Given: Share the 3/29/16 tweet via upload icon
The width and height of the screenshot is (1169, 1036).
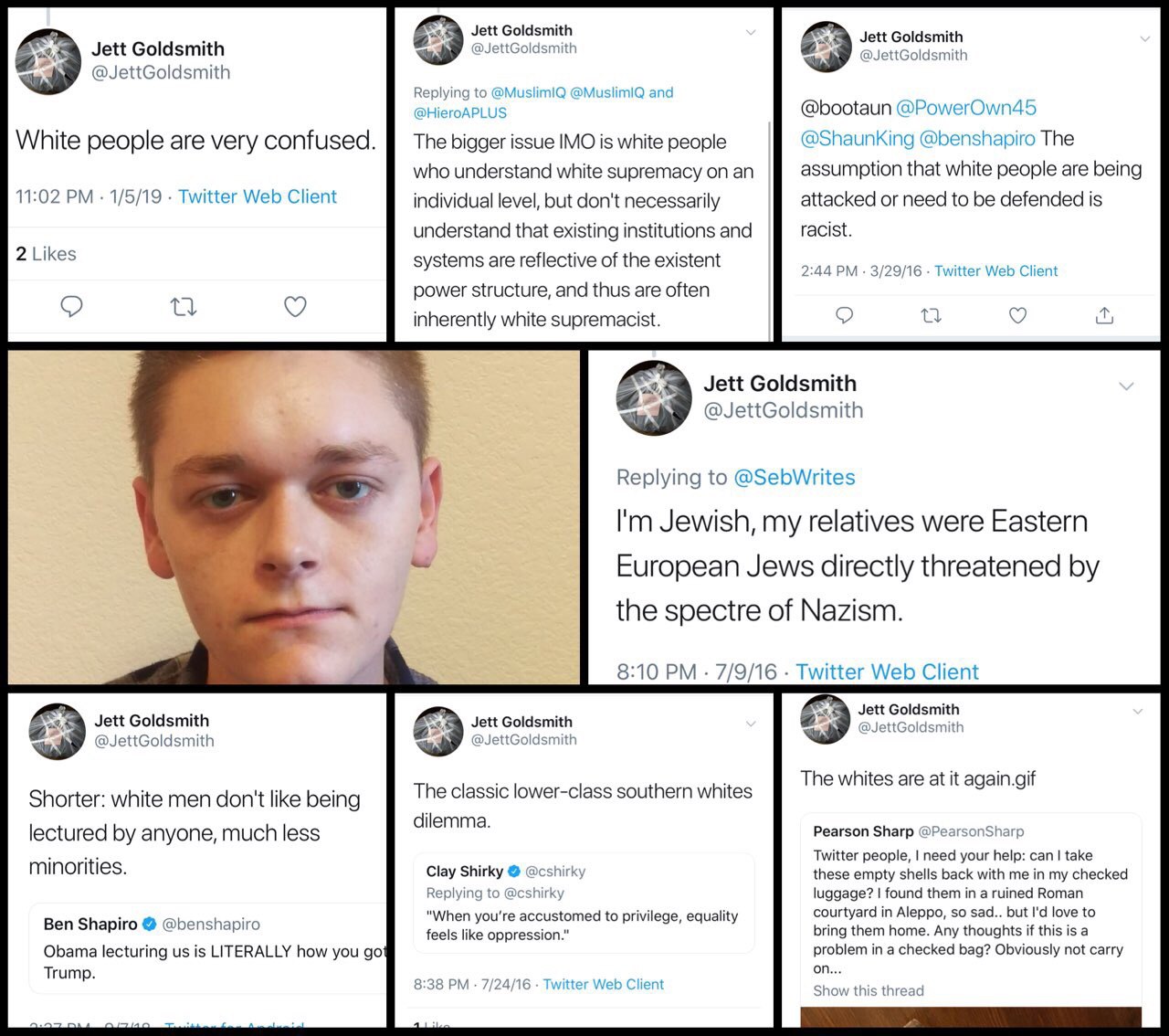Looking at the screenshot, I should (1104, 315).
